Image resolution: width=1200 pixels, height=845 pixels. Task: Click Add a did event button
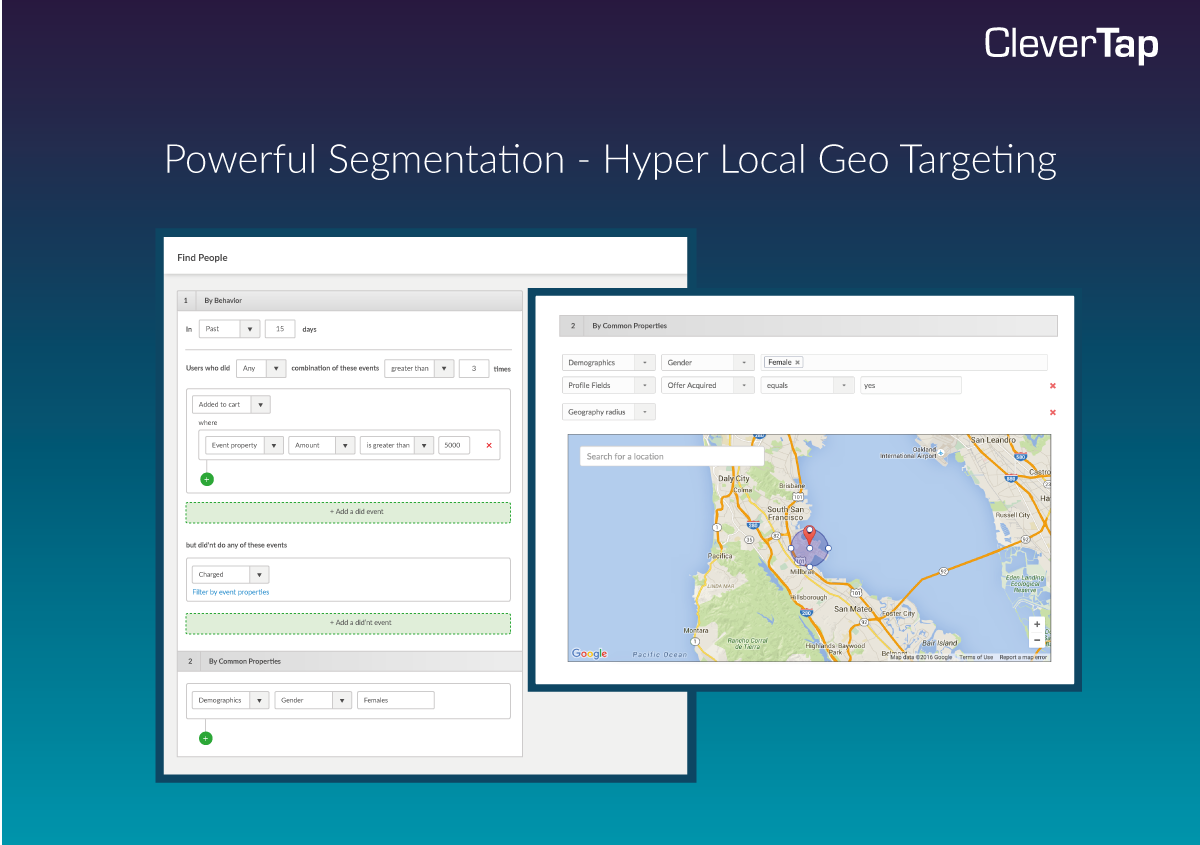[348, 512]
